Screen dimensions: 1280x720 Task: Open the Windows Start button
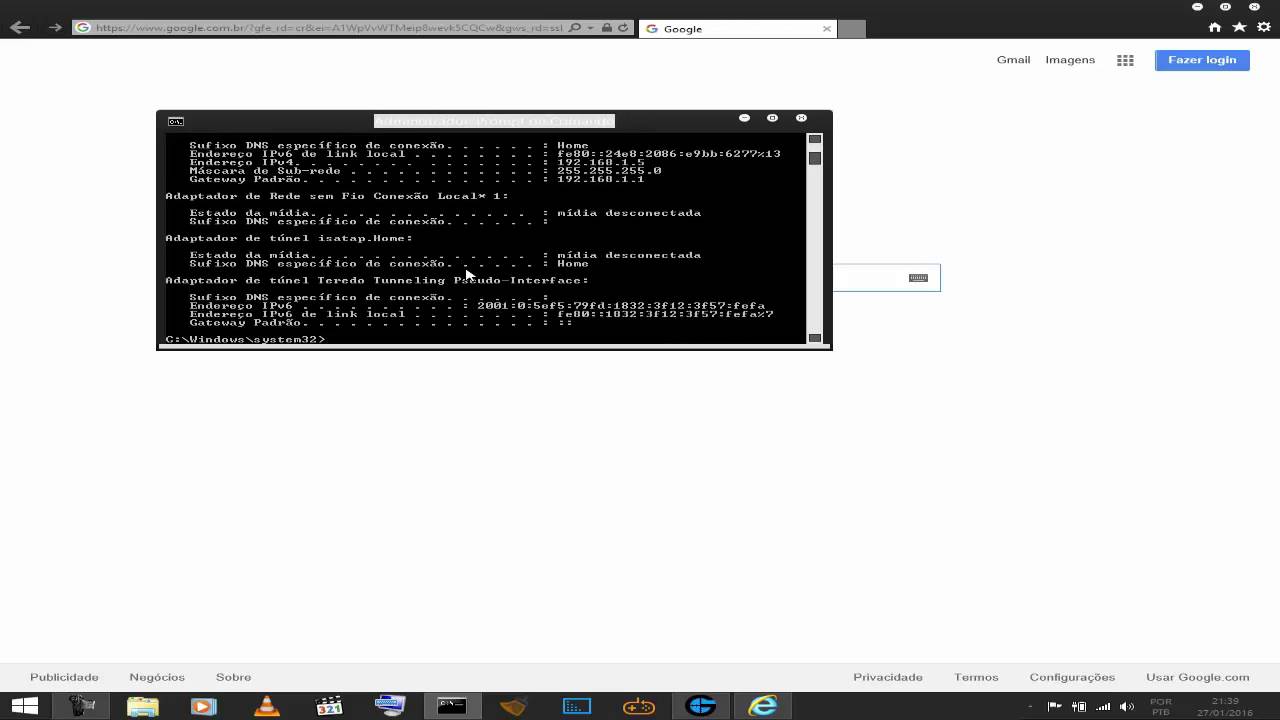[24, 706]
